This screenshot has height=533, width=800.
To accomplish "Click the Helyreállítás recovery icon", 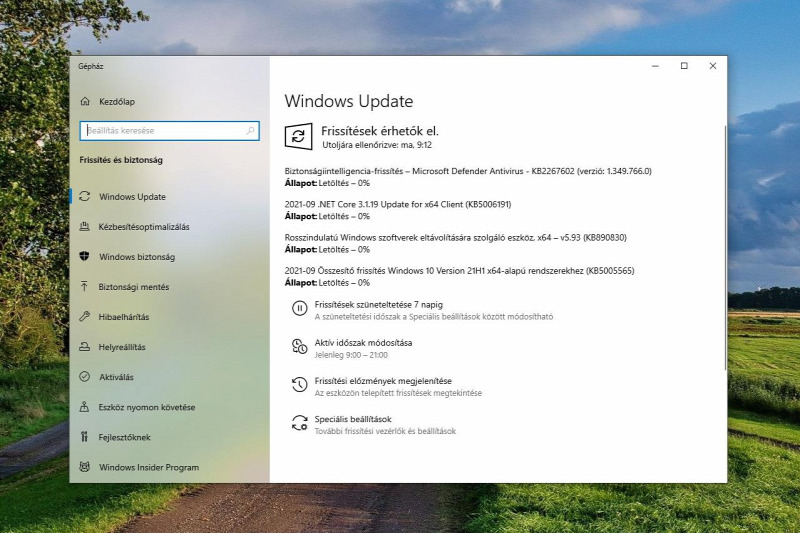I will pos(85,347).
